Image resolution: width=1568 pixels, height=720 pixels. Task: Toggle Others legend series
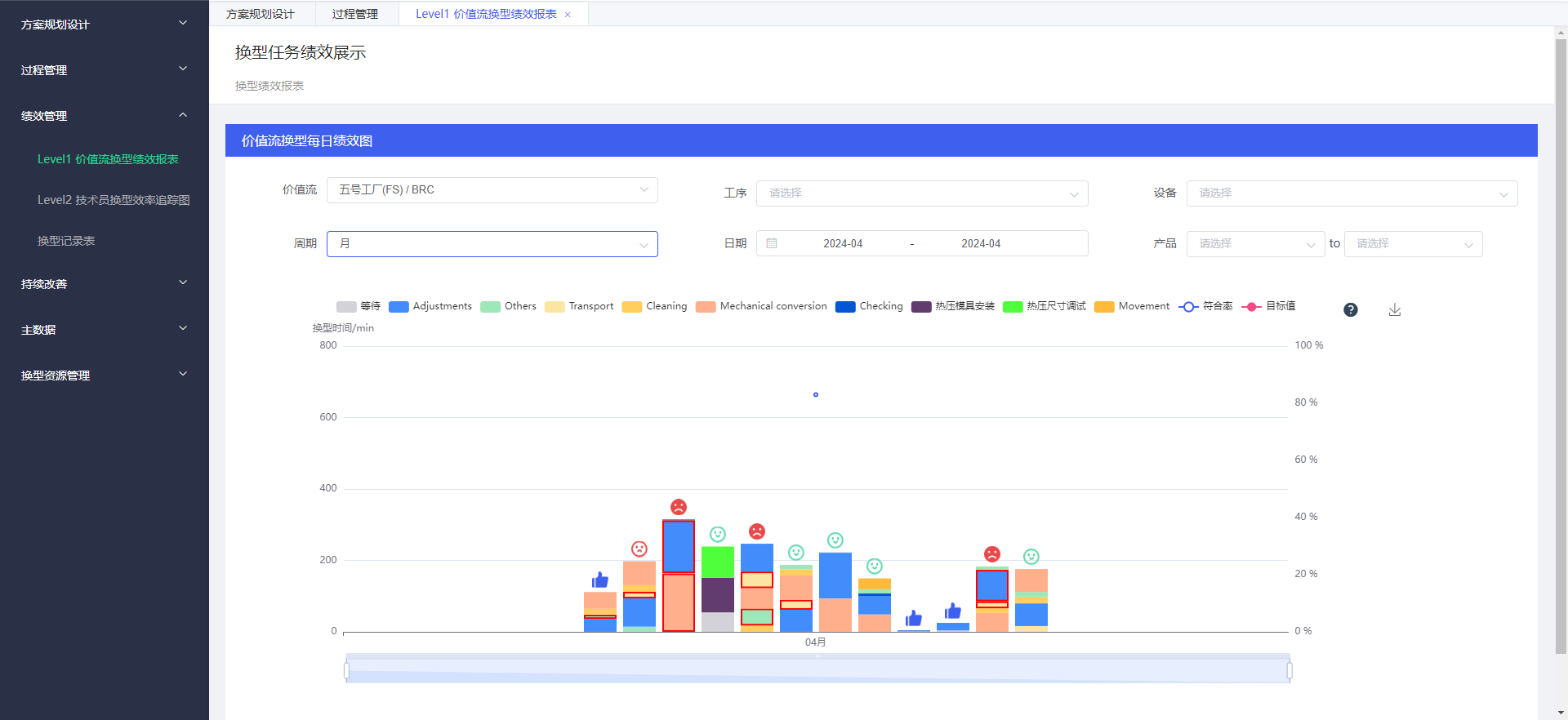pyautogui.click(x=508, y=306)
